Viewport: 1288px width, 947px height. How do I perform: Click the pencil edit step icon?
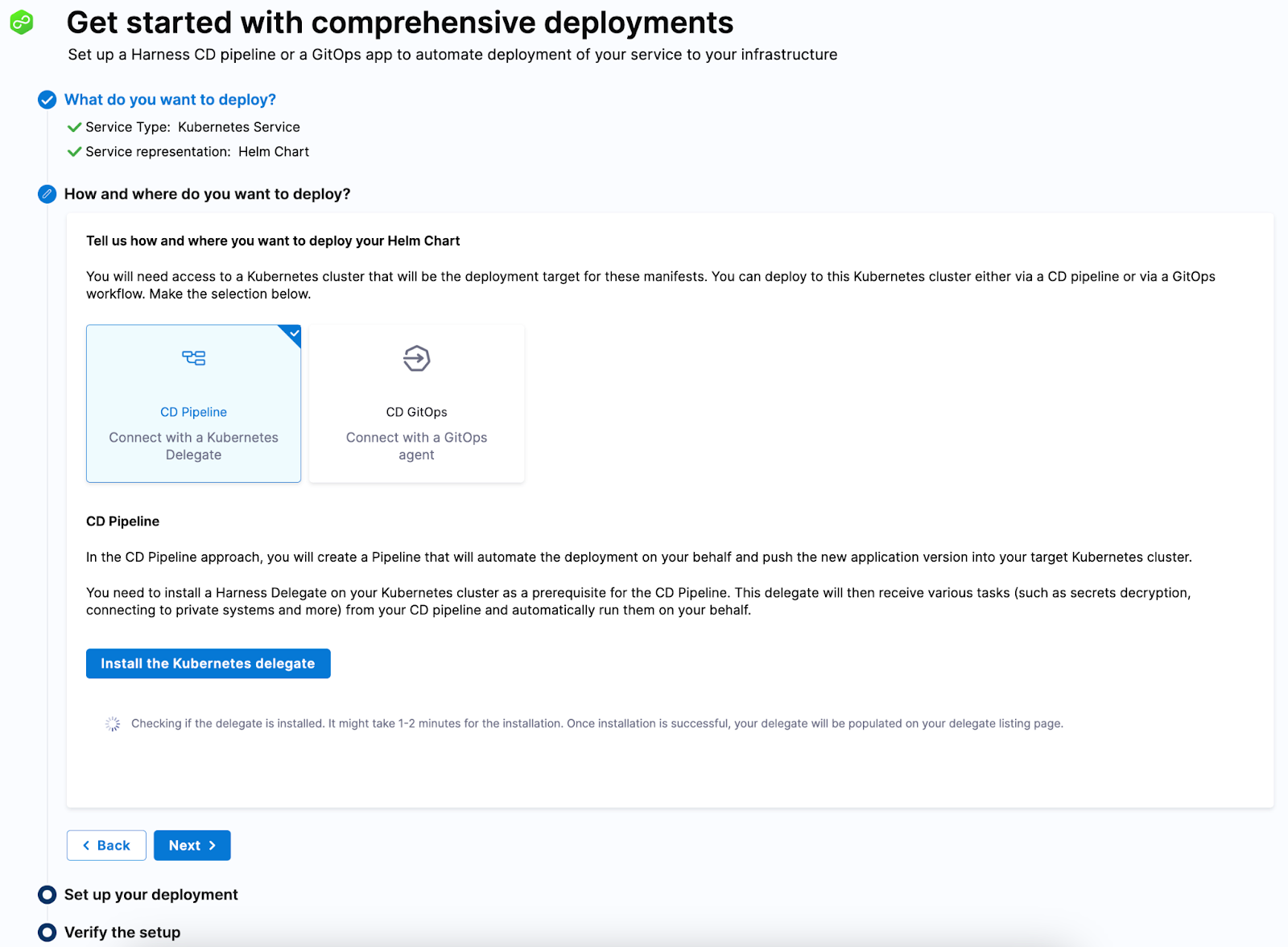47,194
